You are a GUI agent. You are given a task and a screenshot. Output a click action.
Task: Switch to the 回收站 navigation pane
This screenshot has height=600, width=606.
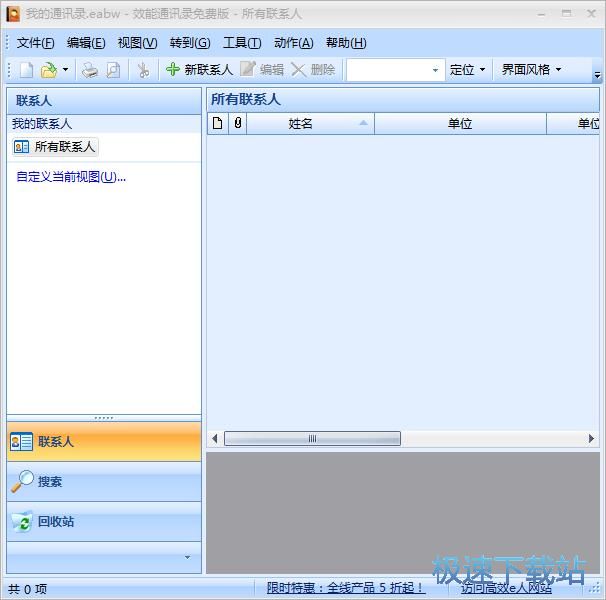click(104, 522)
